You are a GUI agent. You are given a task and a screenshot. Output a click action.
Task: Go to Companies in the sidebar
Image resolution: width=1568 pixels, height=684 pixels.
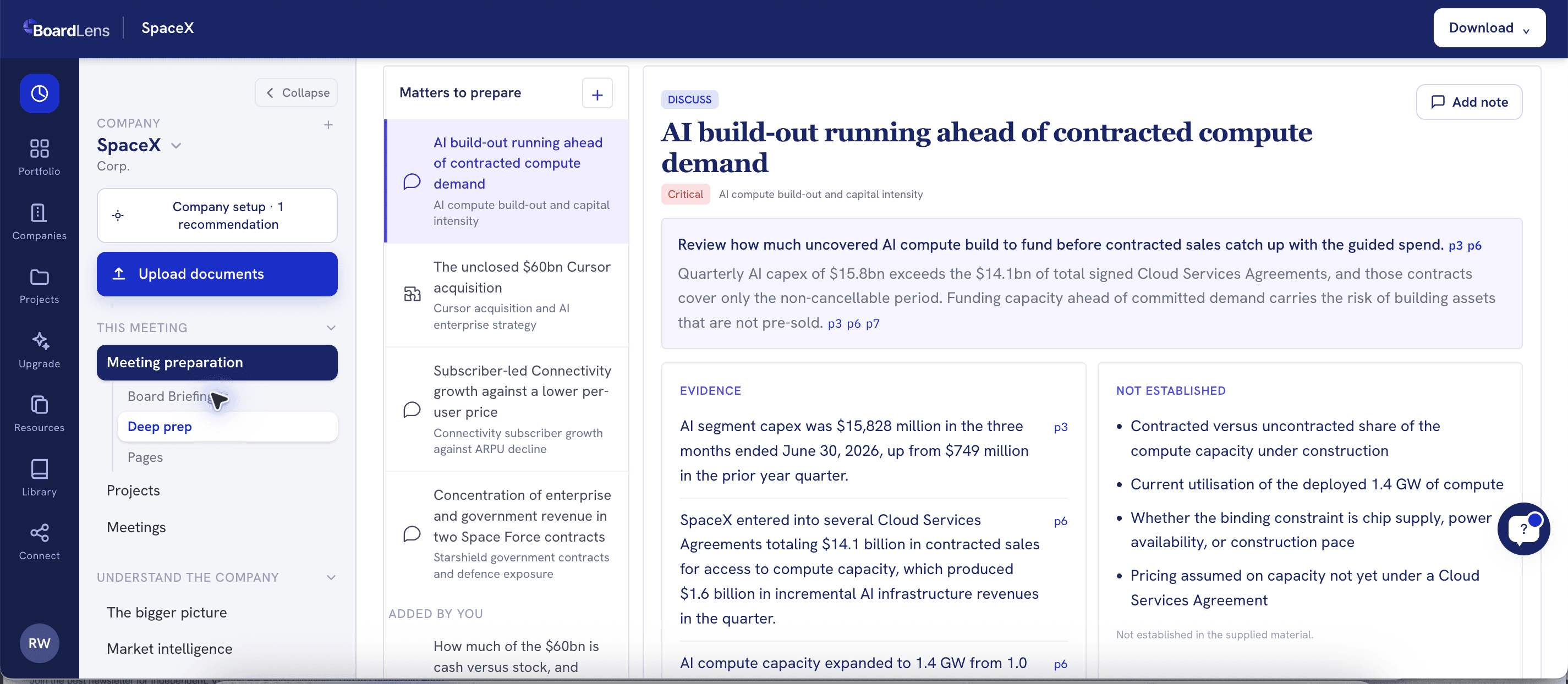click(39, 222)
